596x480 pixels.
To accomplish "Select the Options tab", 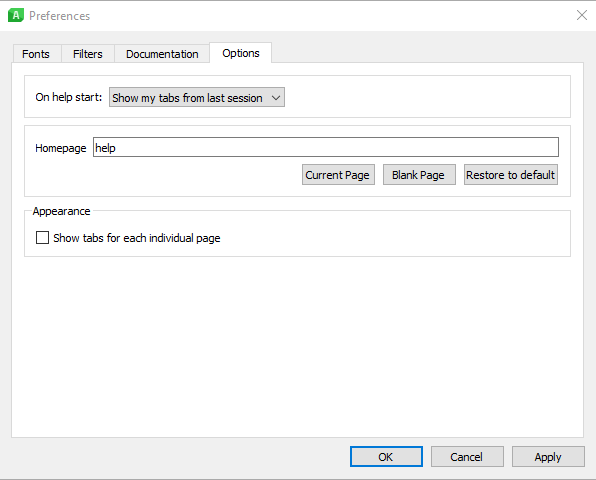I will [241, 53].
